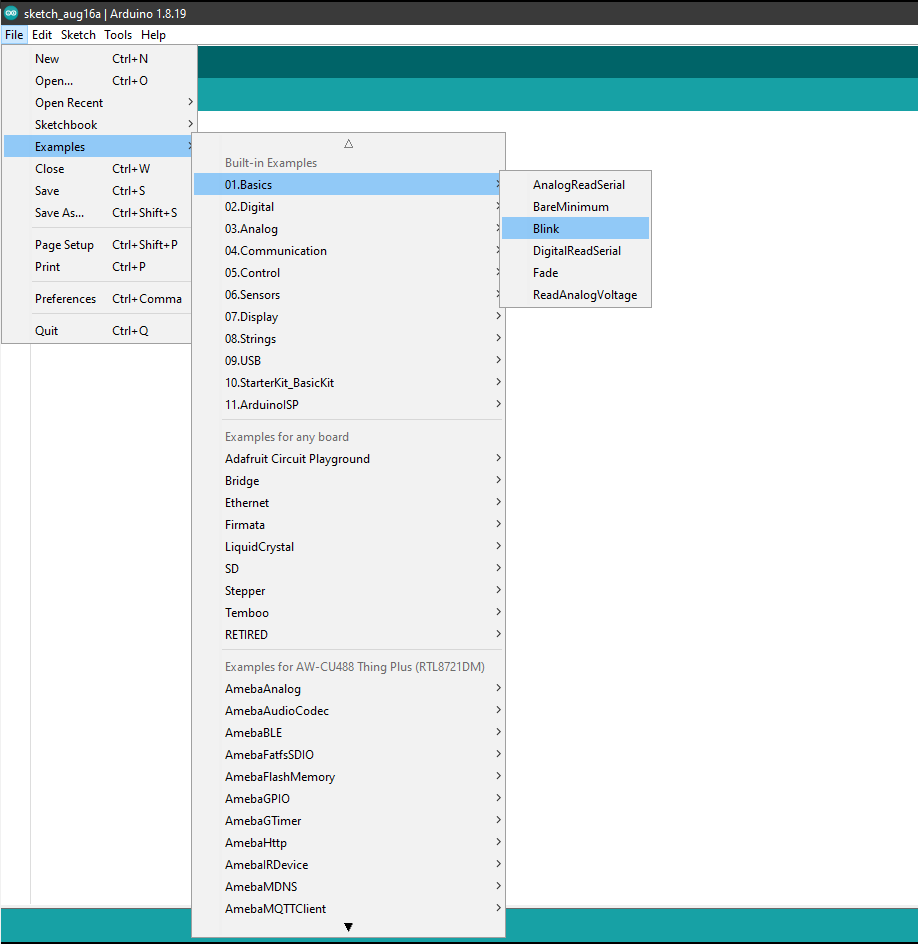Expand the 03.Analog examples category

(349, 229)
